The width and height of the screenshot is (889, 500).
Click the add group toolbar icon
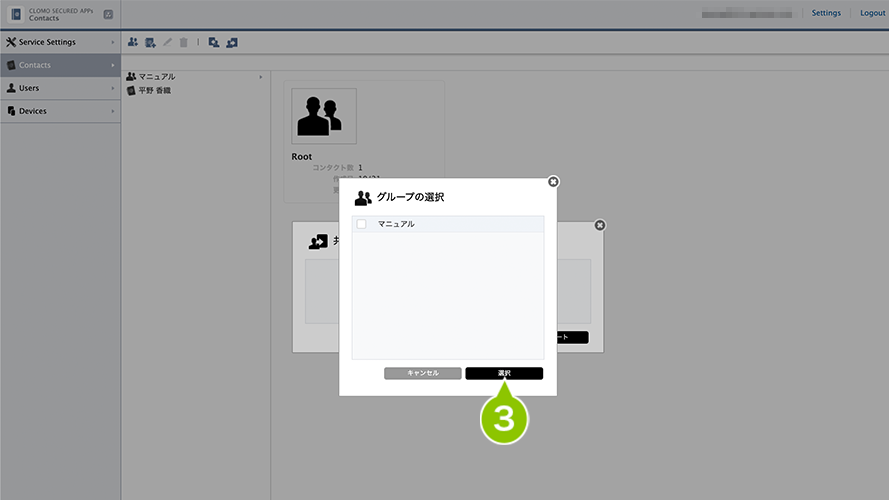(133, 42)
